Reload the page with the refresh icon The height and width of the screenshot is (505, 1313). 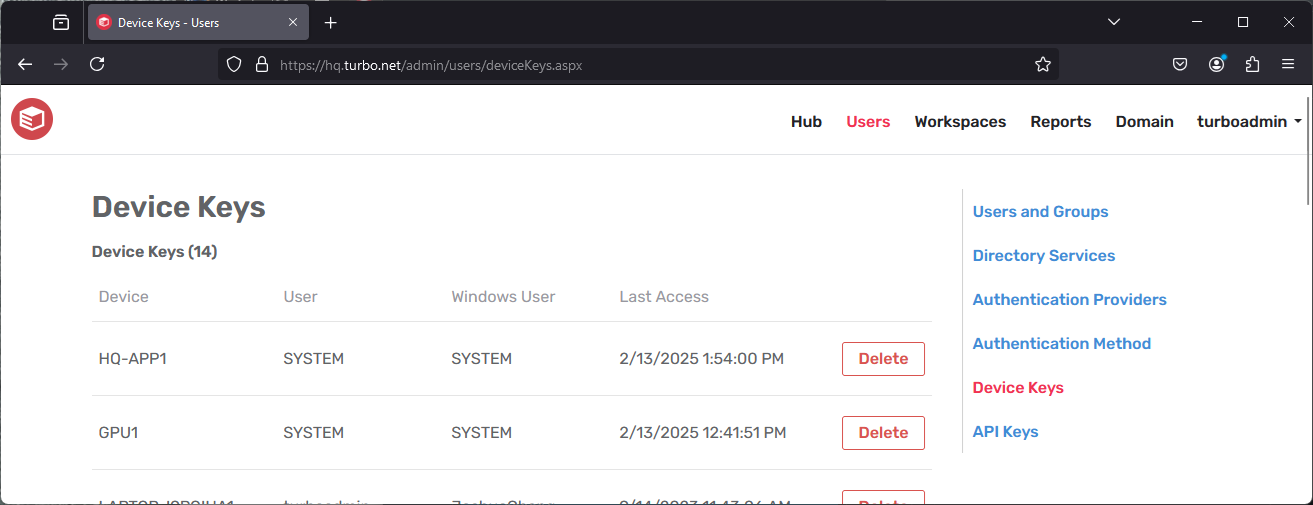point(97,64)
